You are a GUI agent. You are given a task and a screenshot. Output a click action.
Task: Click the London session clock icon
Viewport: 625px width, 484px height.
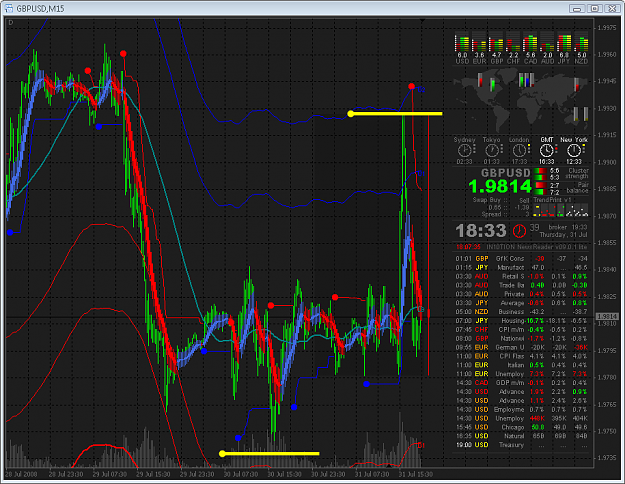click(x=519, y=151)
